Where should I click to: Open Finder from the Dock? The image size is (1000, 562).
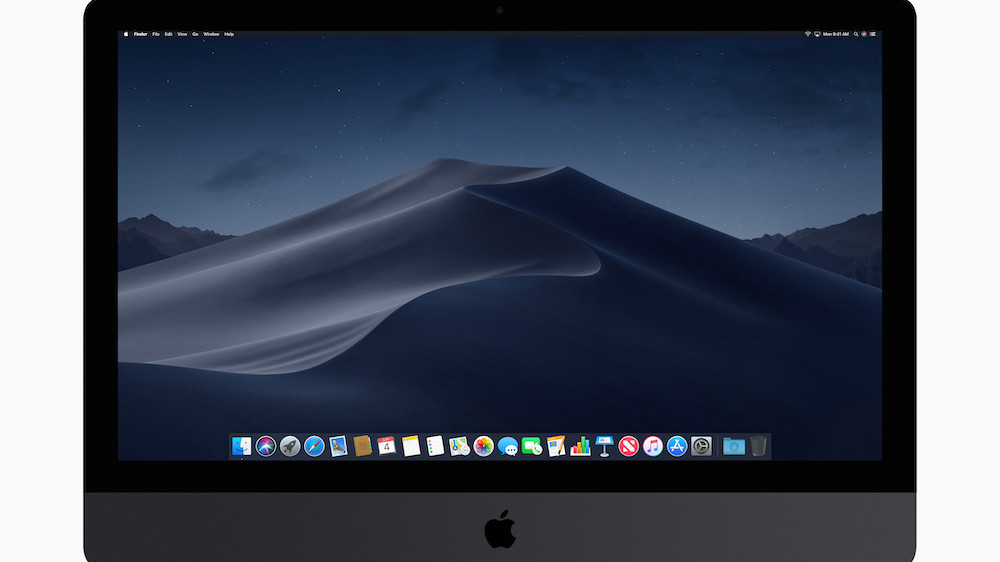click(x=242, y=446)
